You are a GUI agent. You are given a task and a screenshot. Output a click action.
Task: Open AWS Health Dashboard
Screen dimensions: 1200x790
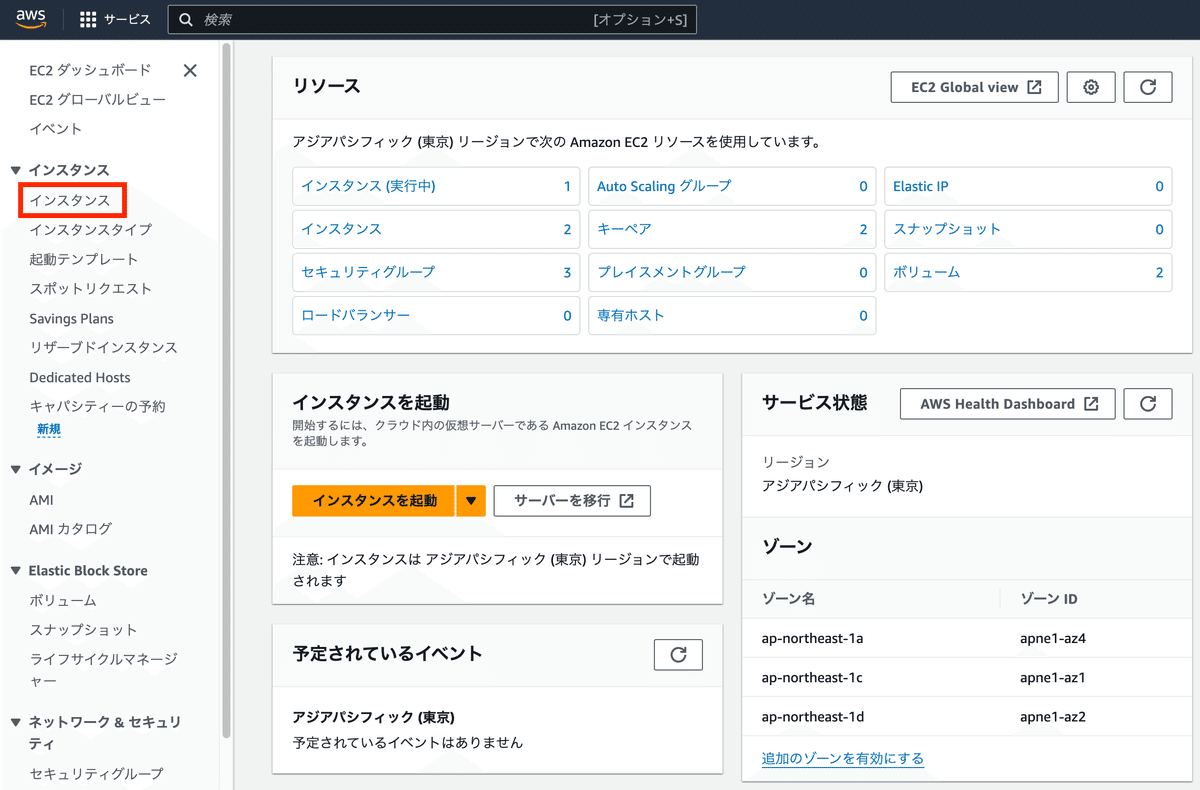pyautogui.click(x=1008, y=404)
